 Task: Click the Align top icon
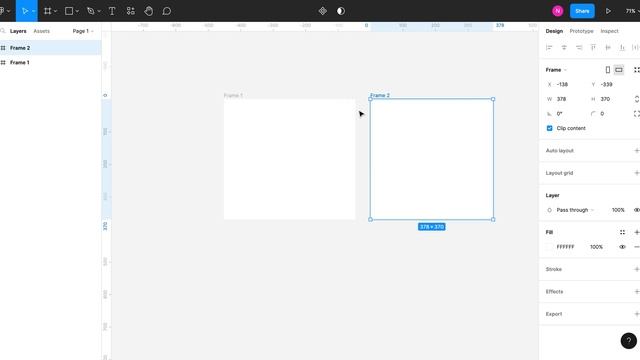click(x=593, y=48)
